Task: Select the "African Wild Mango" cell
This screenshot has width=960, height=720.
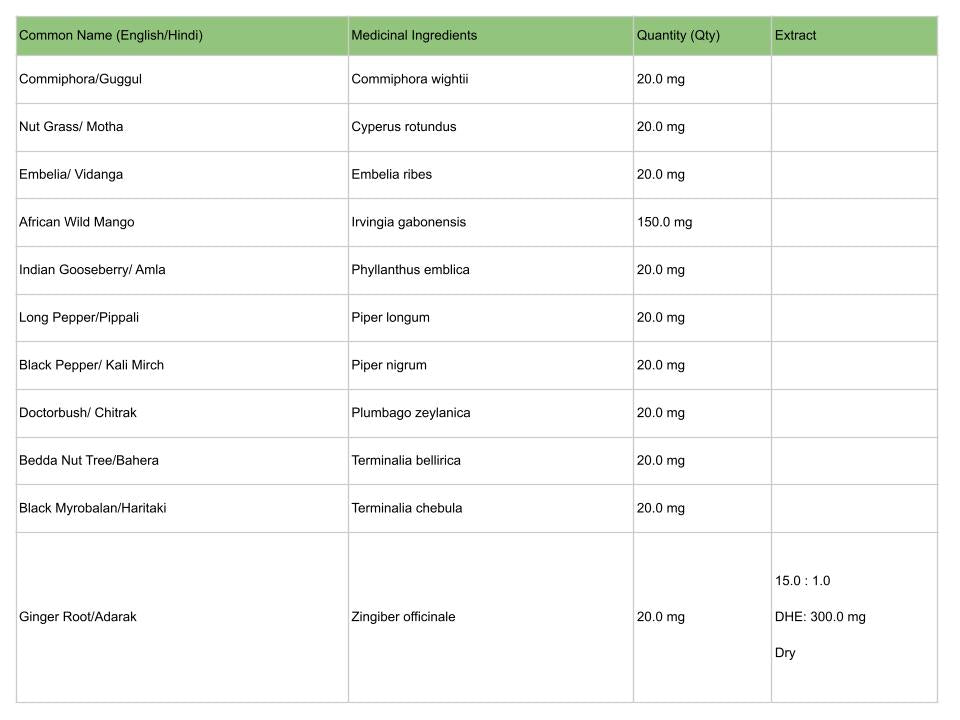Action: tap(77, 222)
